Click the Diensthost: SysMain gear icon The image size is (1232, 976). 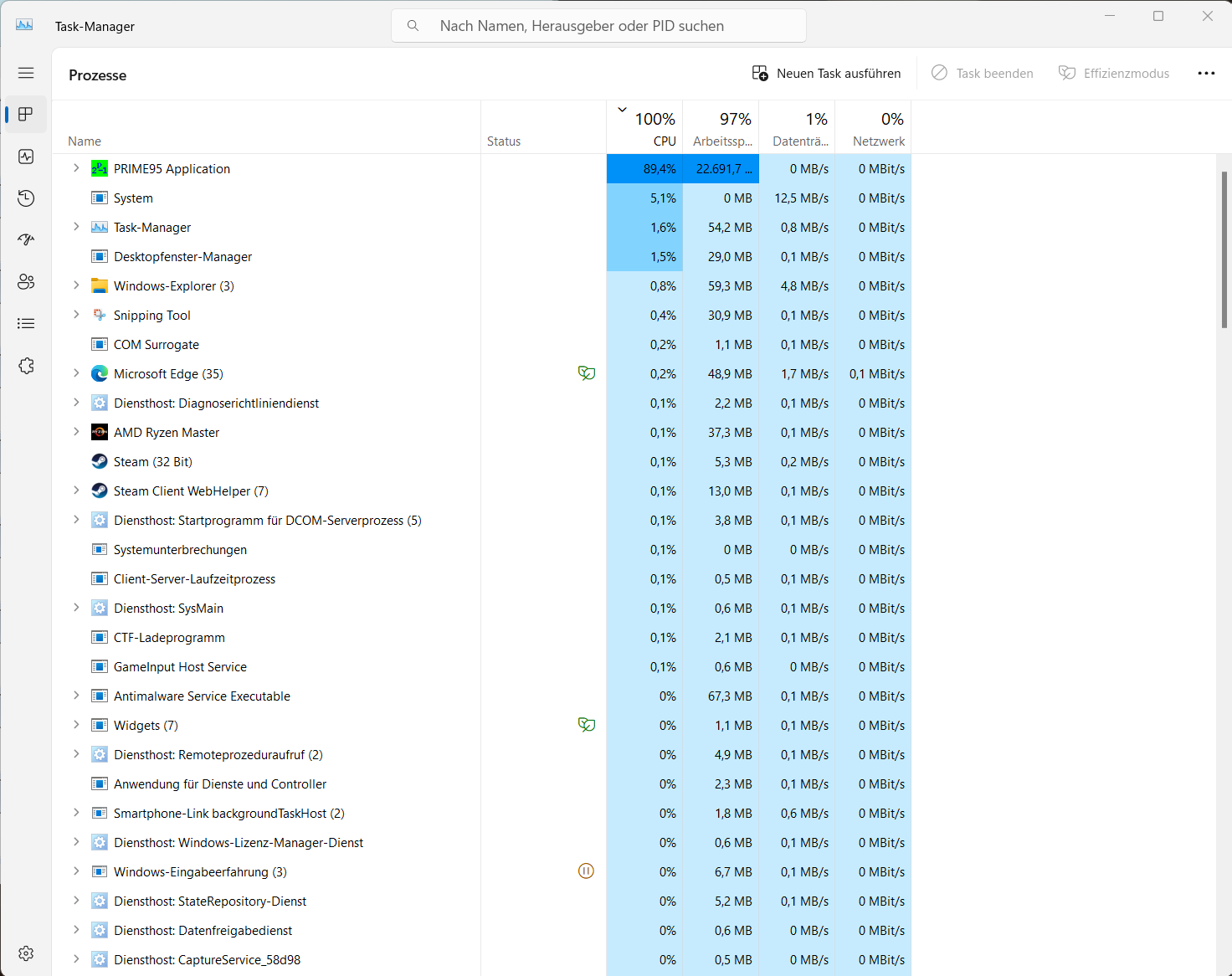click(x=100, y=608)
